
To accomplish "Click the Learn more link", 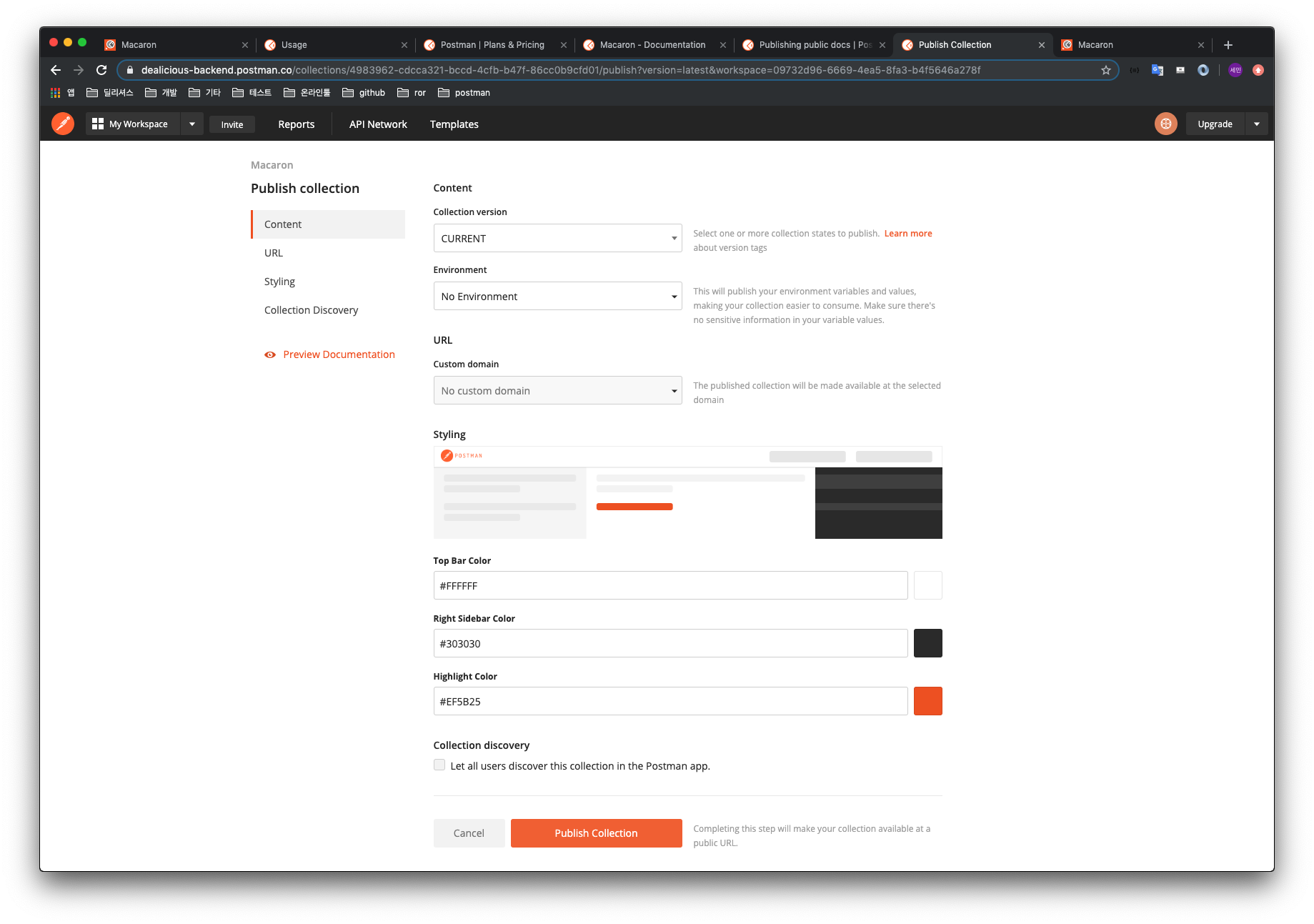I will (x=907, y=233).
